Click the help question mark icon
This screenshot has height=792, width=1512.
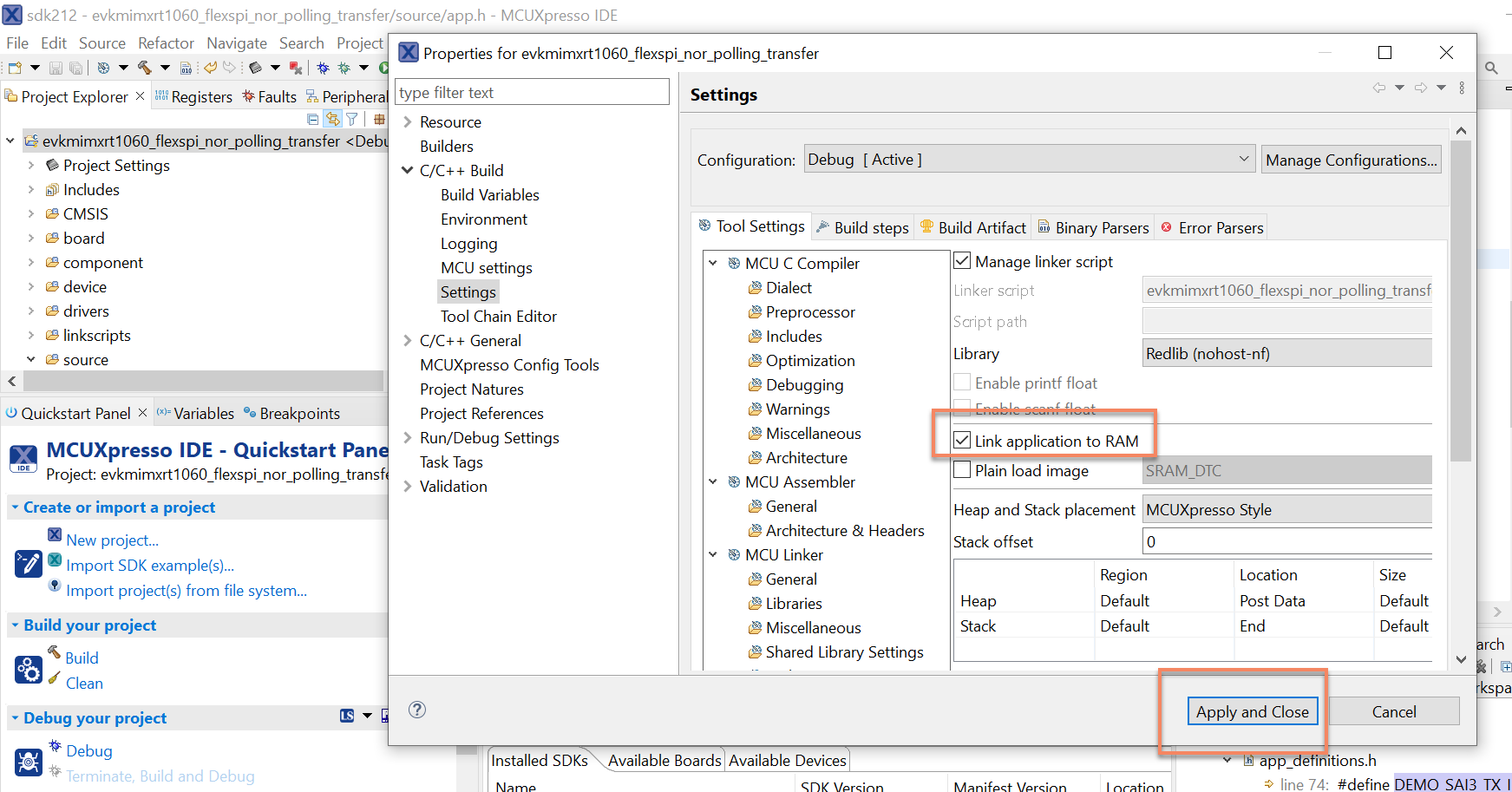pos(417,710)
